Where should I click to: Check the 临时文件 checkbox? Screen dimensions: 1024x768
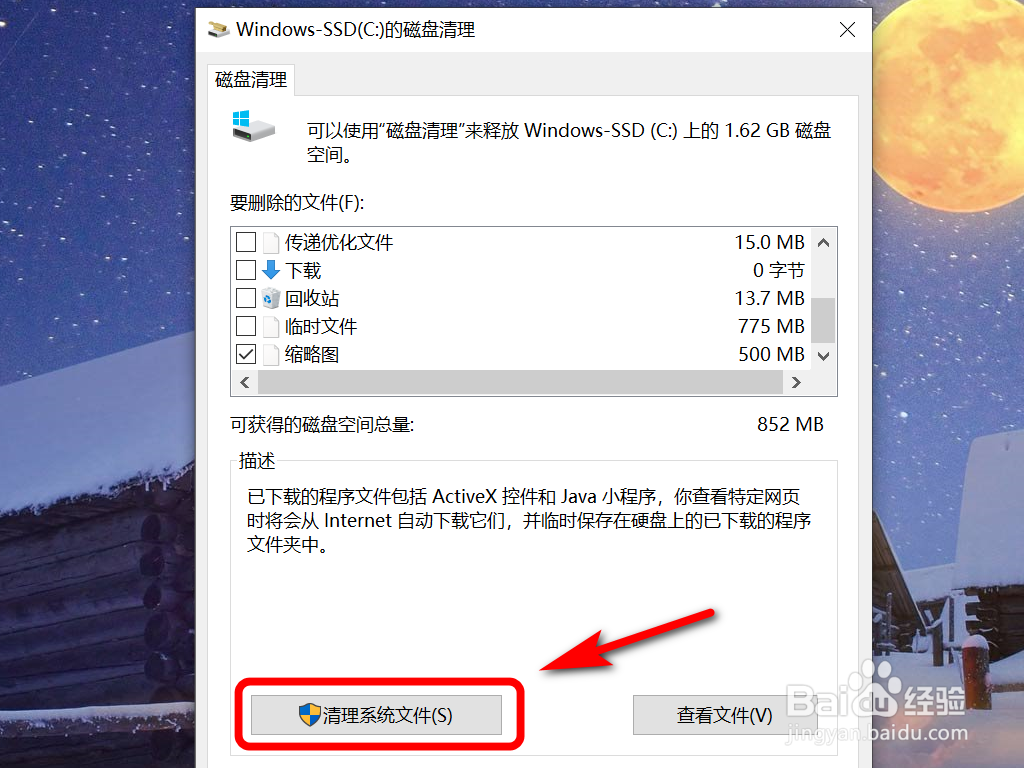point(246,326)
